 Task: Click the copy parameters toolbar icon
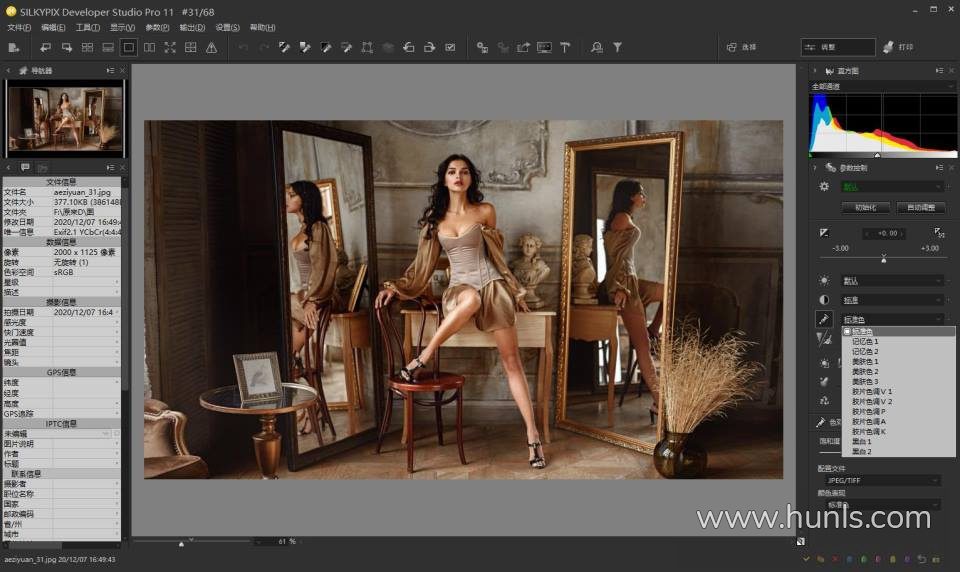pyautogui.click(x=482, y=47)
